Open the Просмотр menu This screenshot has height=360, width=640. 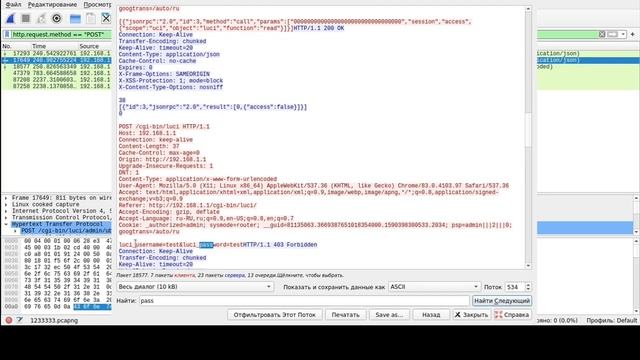[x=97, y=4]
